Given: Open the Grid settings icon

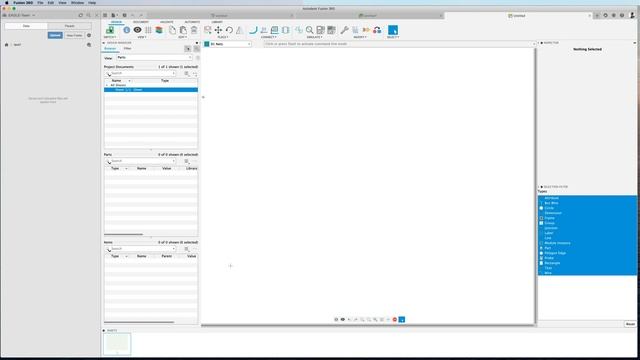Looking at the screenshot, I should tap(148, 30).
